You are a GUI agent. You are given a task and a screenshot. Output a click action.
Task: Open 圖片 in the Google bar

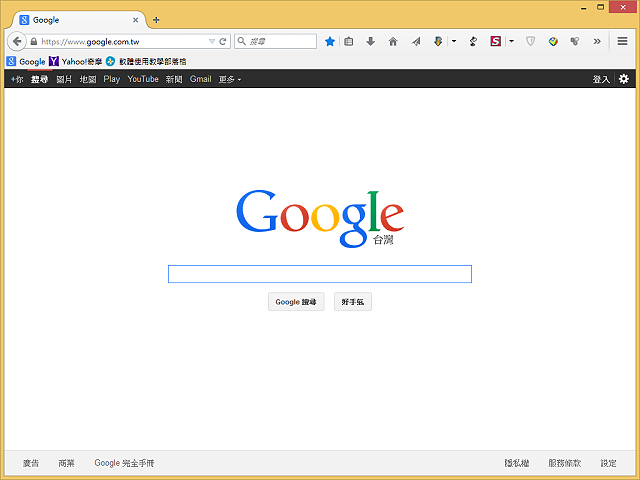click(x=64, y=79)
